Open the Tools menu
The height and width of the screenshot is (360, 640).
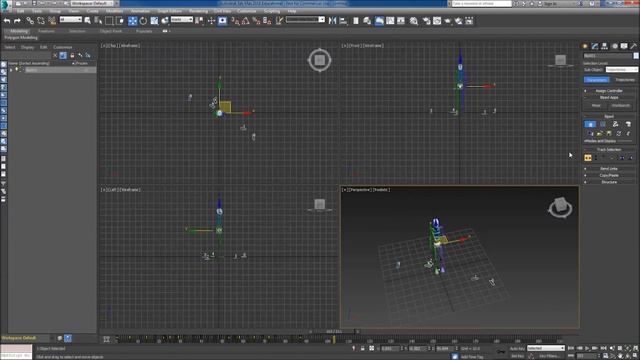(37, 11)
